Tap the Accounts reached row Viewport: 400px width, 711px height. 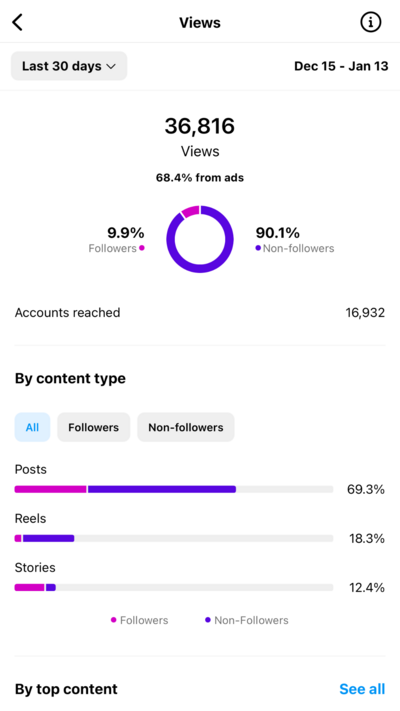200,313
